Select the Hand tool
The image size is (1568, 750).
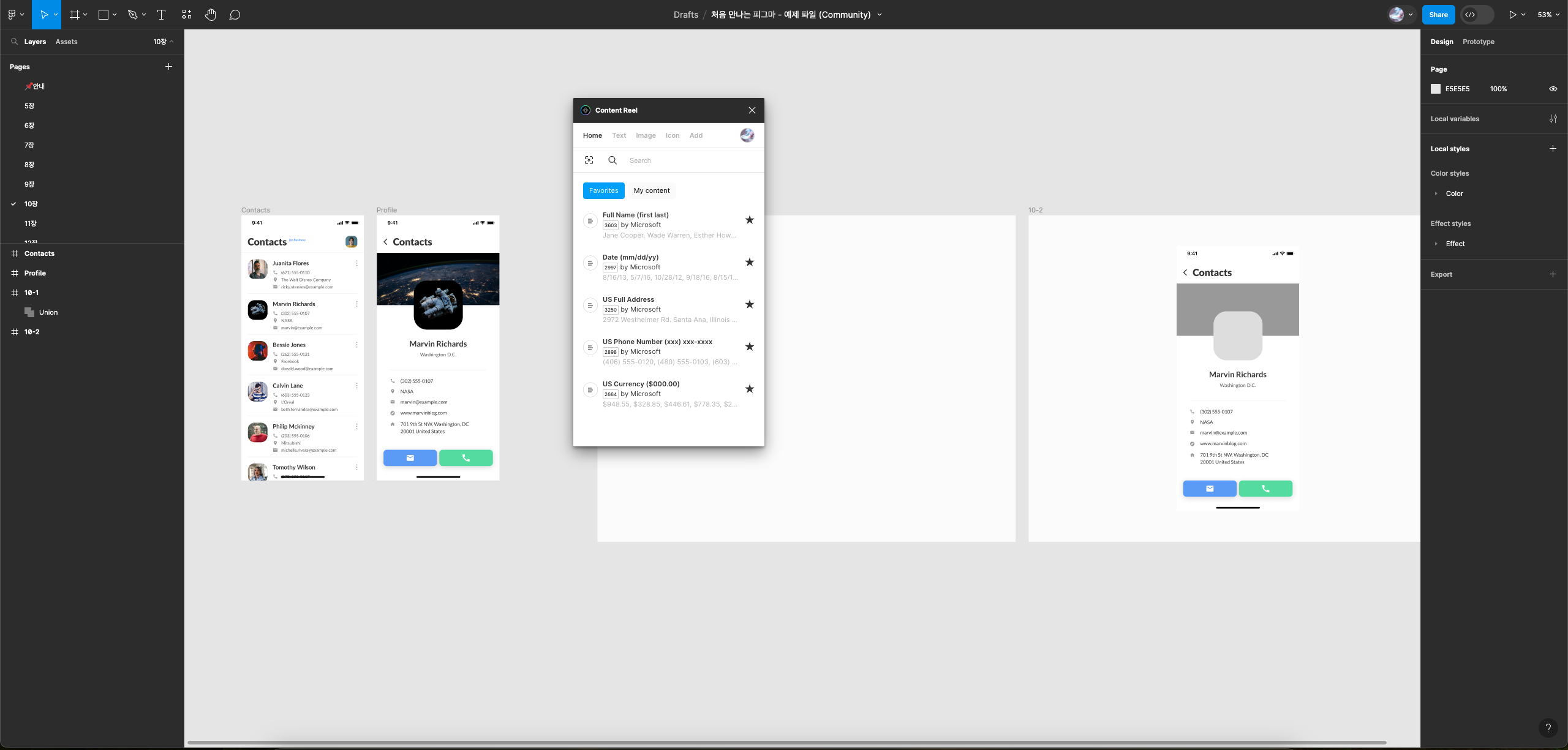coord(210,15)
